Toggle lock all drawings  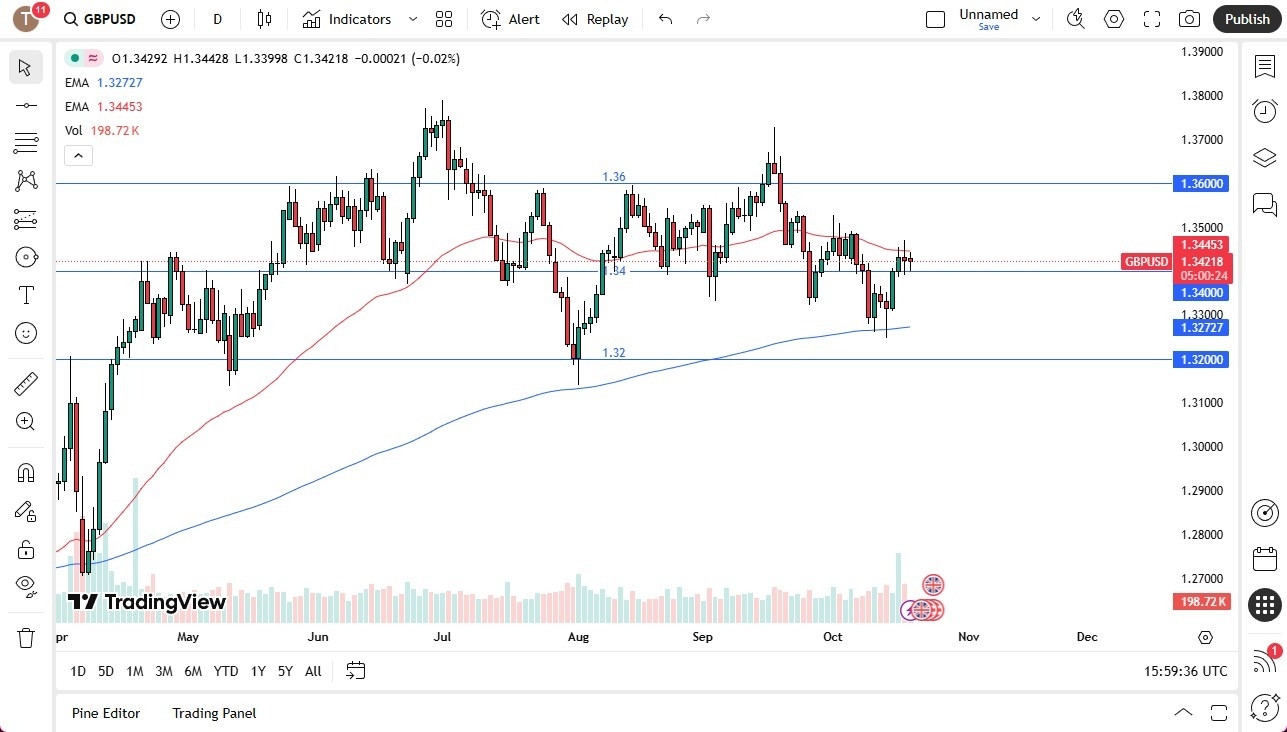pyautogui.click(x=26, y=549)
